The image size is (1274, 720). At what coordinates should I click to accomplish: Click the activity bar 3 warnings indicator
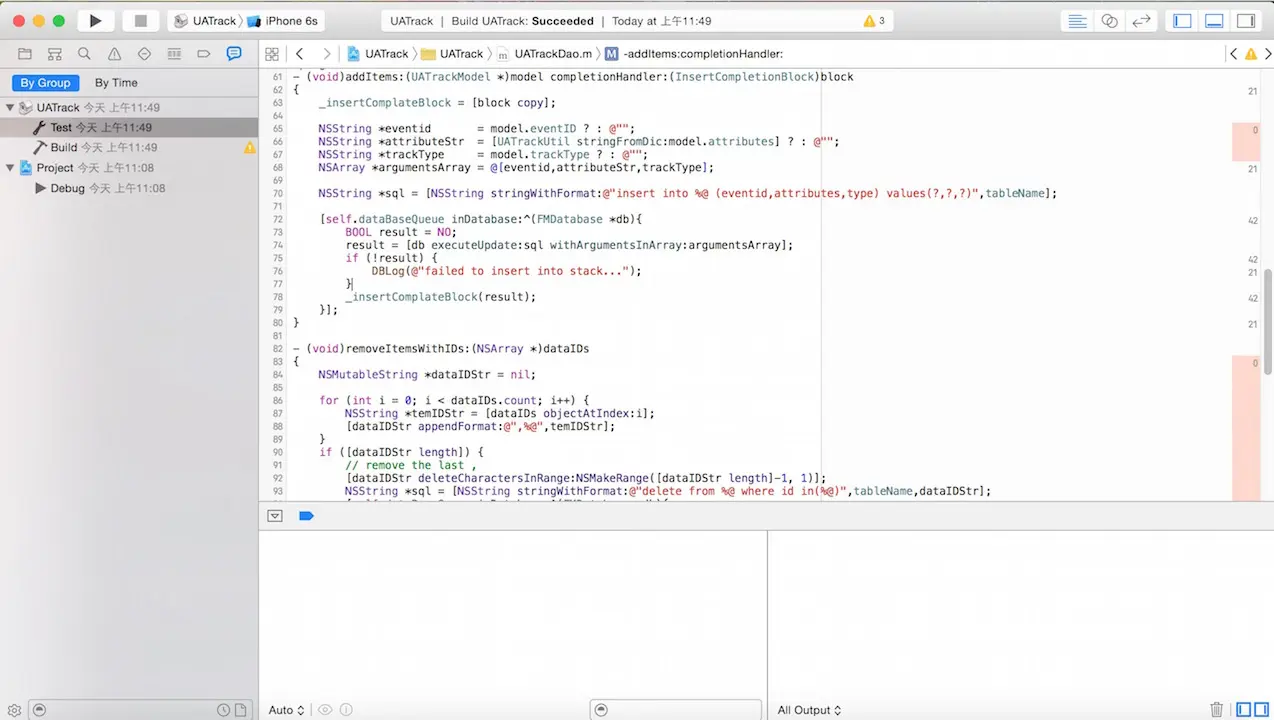pos(873,21)
